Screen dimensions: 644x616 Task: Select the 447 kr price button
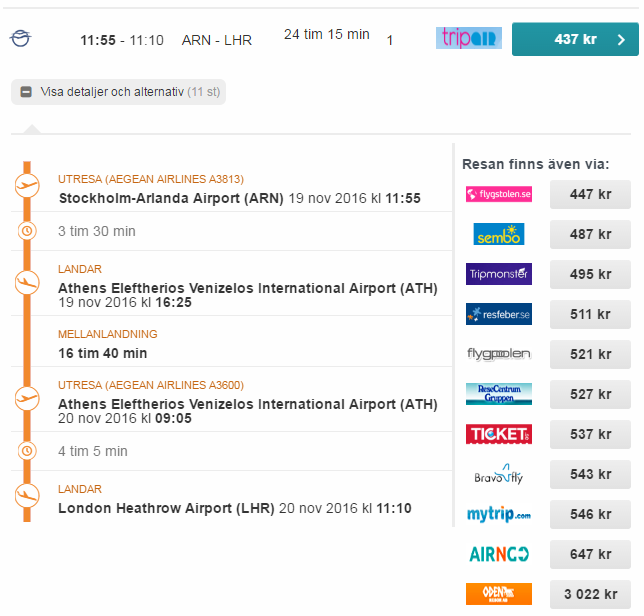(x=590, y=194)
